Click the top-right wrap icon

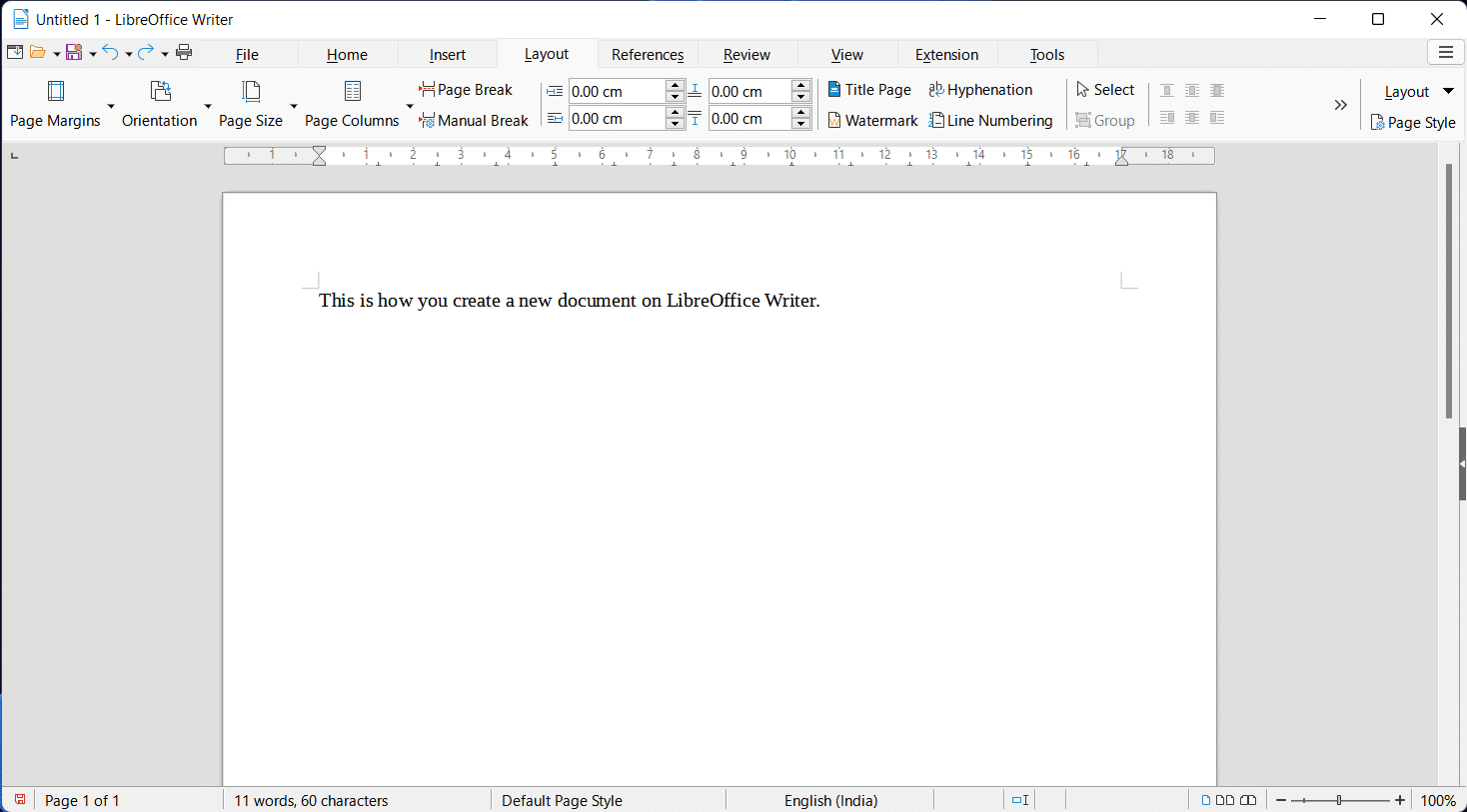[x=1217, y=91]
